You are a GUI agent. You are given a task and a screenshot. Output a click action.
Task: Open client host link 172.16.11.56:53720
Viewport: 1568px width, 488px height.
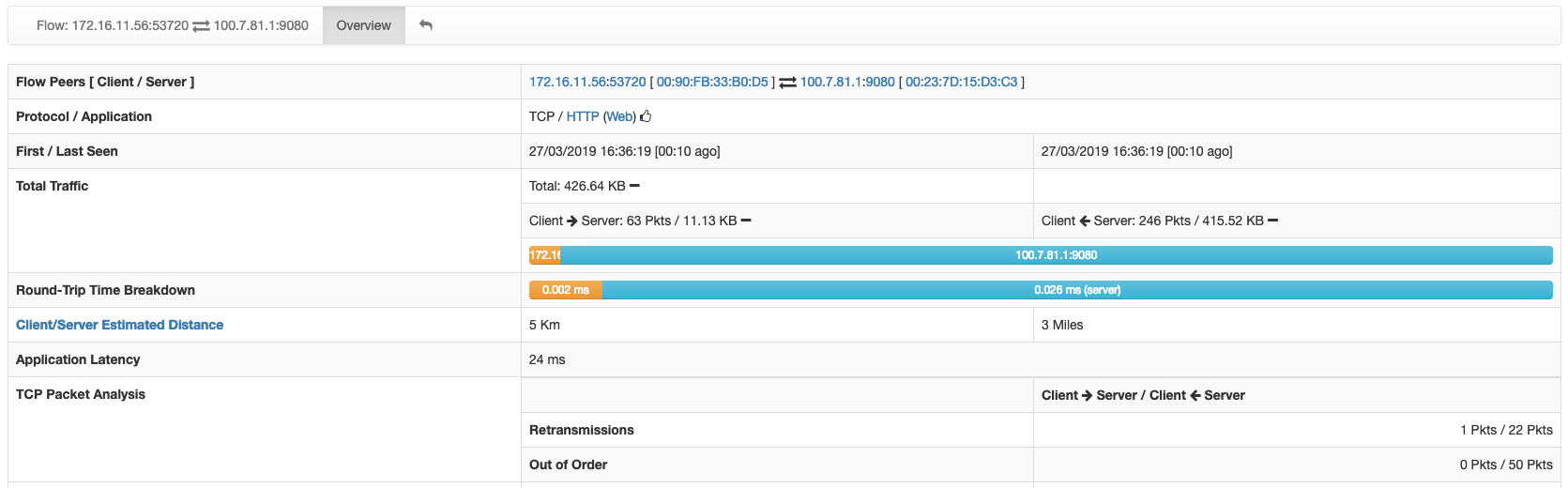(587, 82)
